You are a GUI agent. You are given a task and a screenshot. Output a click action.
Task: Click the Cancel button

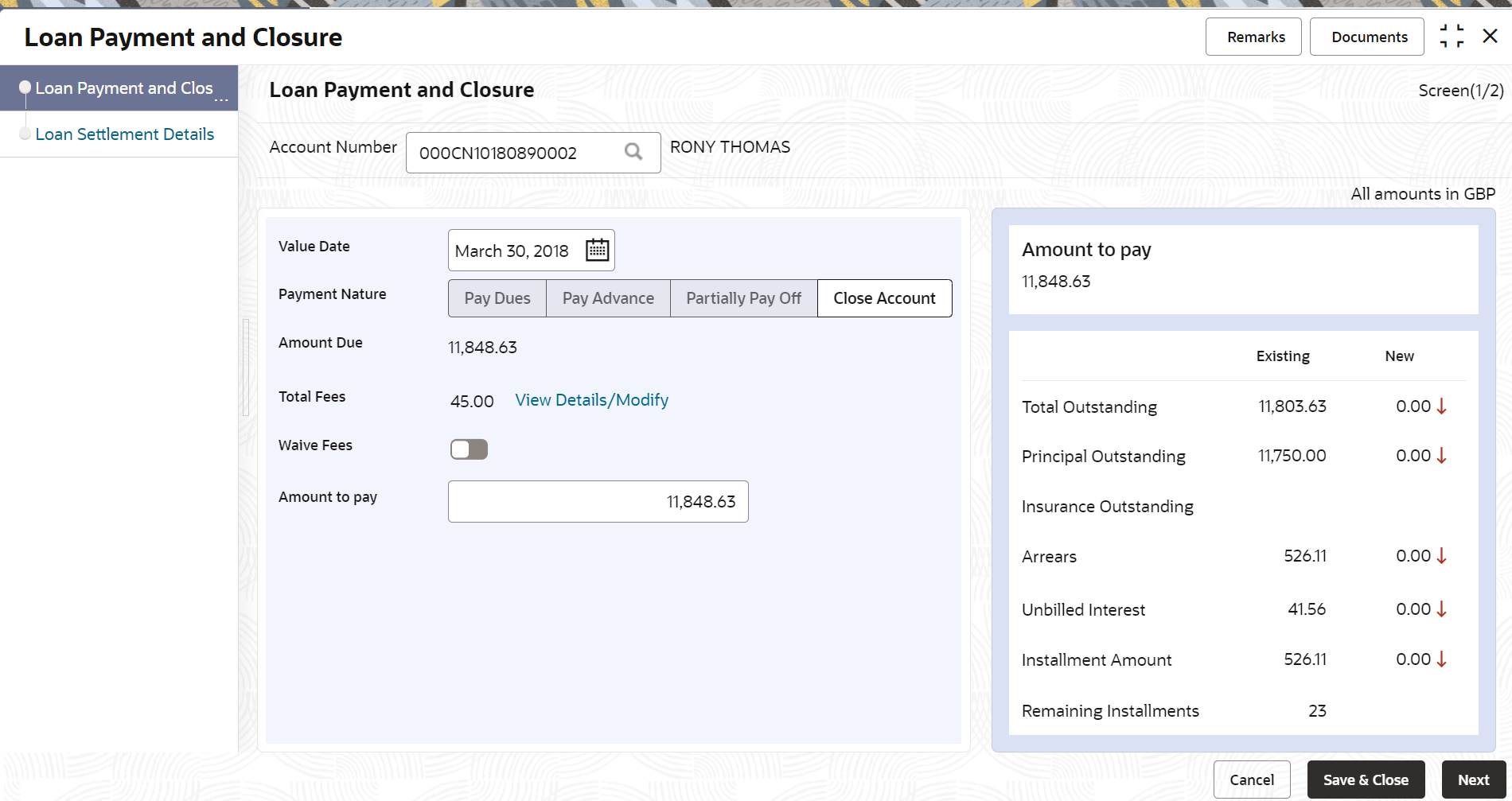1252,780
